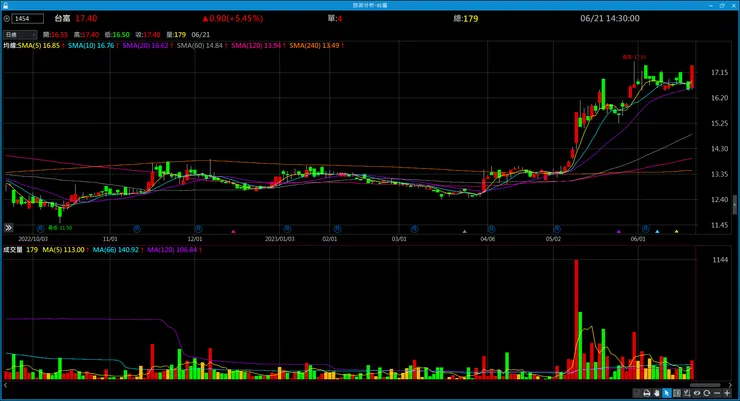740x401 pixels.
Task: Click the monthly marker circle above 06/01
Action: [645, 229]
